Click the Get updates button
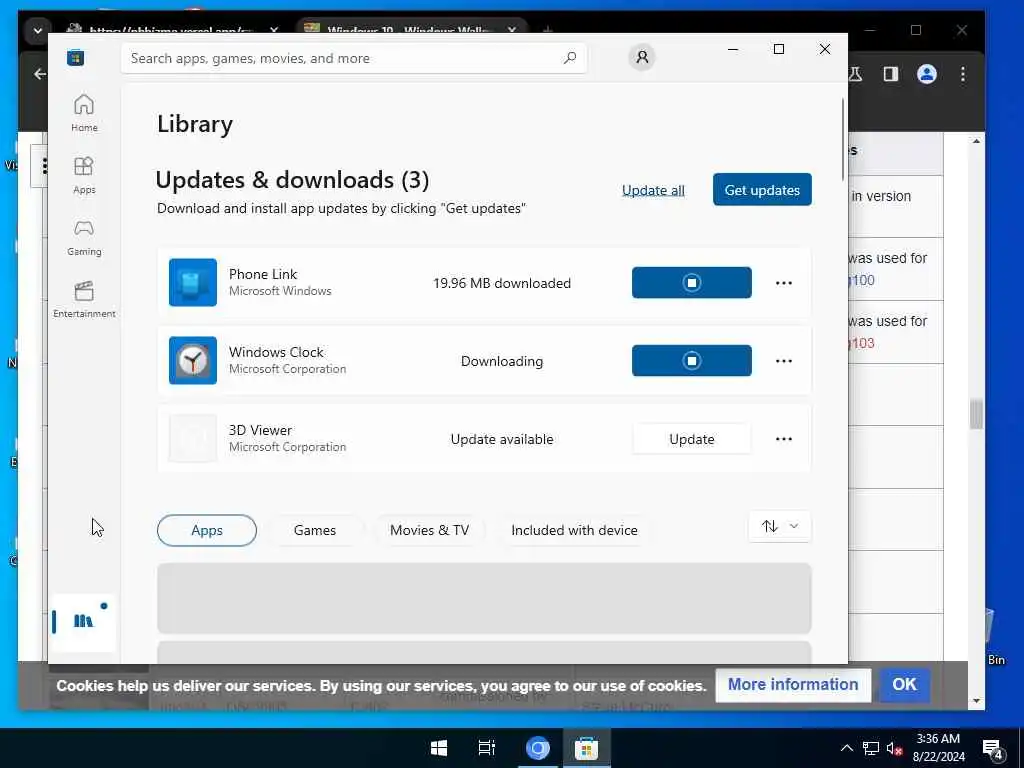 762,189
